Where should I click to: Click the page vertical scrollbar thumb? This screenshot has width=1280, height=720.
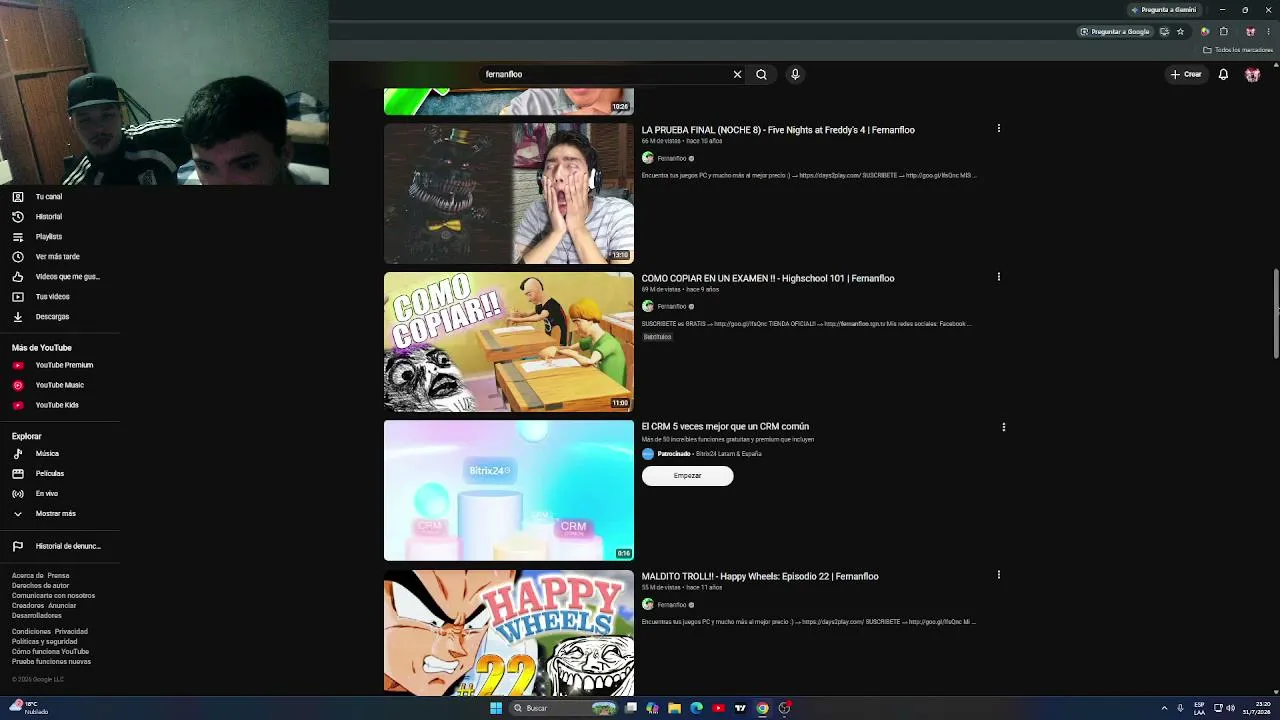(x=1276, y=313)
